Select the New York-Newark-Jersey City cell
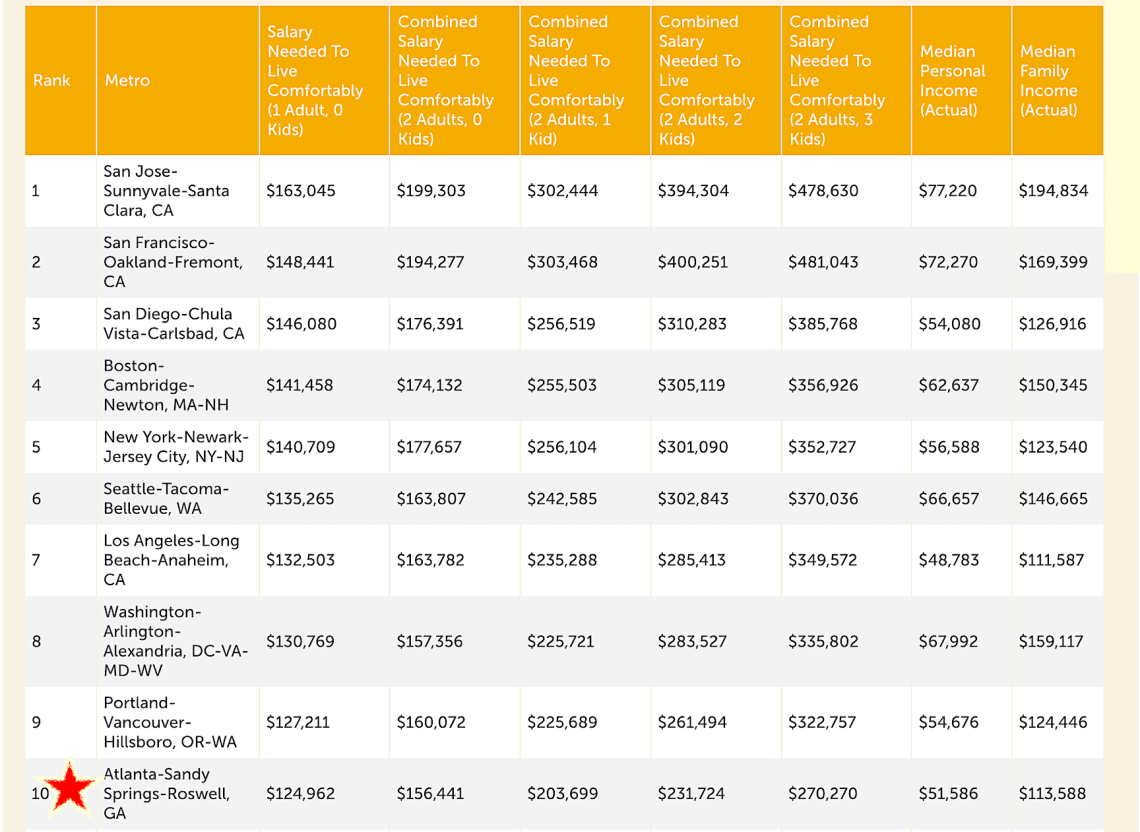Image resolution: width=1140 pixels, height=832 pixels. pyautogui.click(x=176, y=447)
